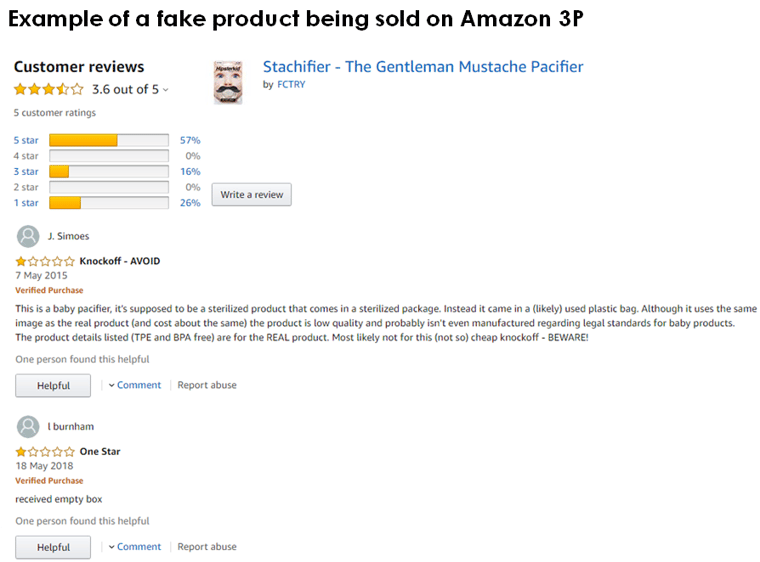Click J. Simoes profile avatar icon
The width and height of the screenshot is (760, 562).
[28, 237]
